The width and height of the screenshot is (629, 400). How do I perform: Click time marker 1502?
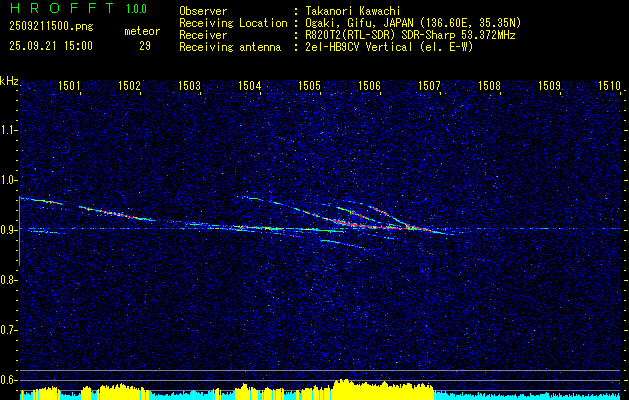pos(129,85)
